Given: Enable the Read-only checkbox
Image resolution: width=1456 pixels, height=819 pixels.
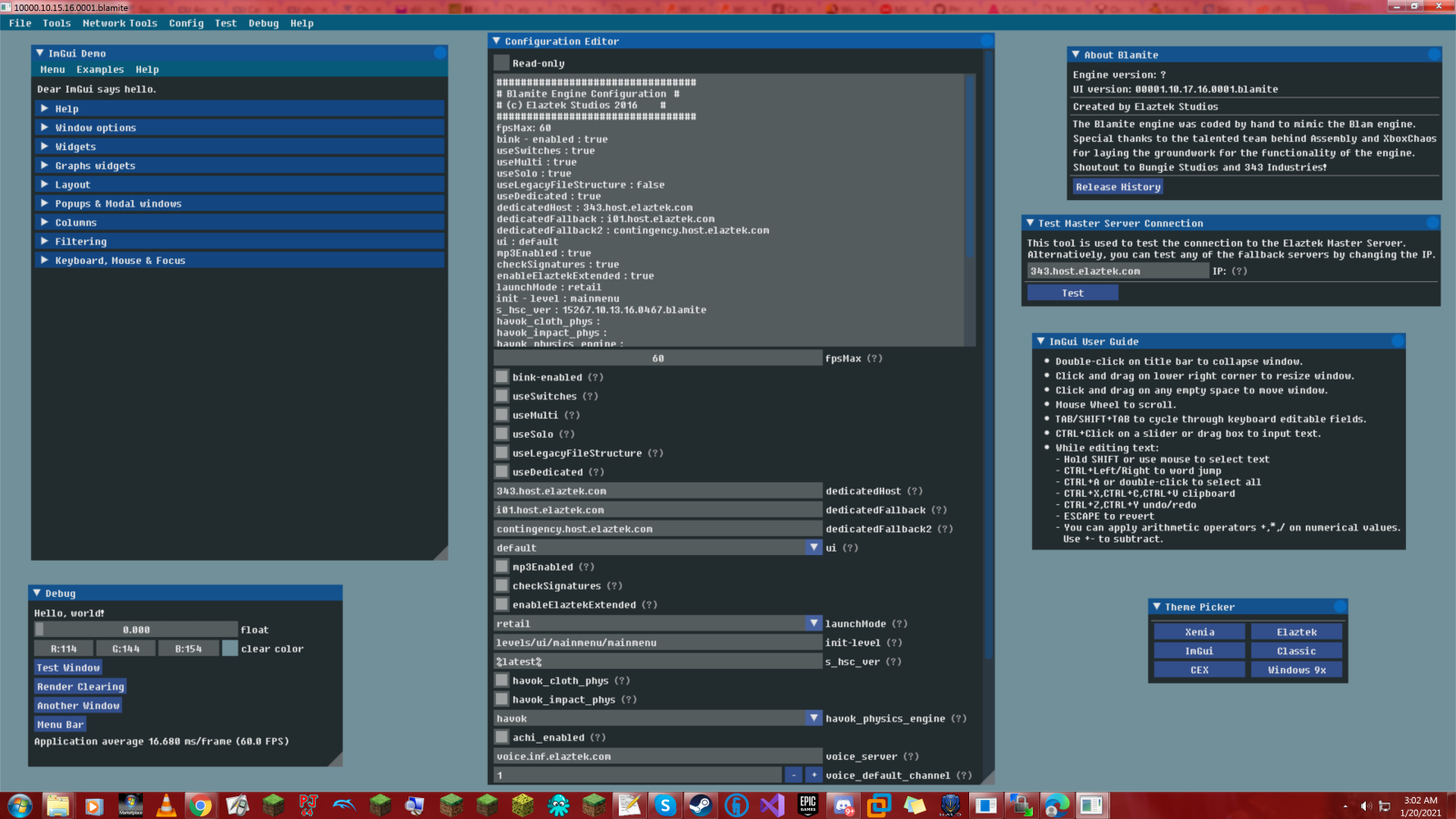Looking at the screenshot, I should [501, 63].
